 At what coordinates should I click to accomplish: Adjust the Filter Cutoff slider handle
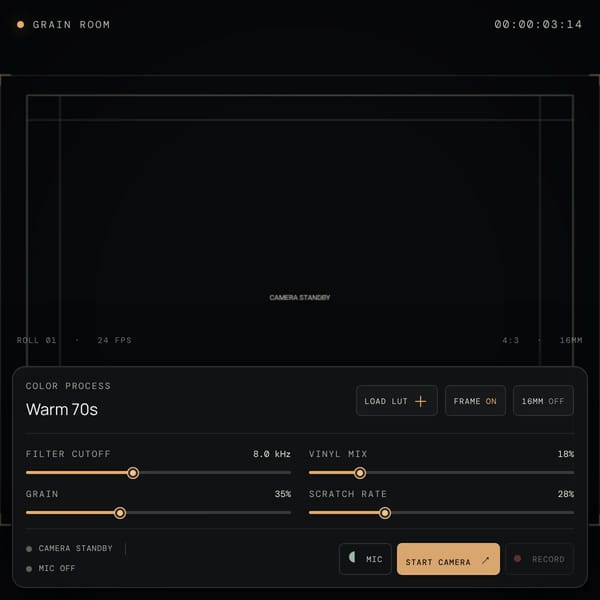pos(133,473)
